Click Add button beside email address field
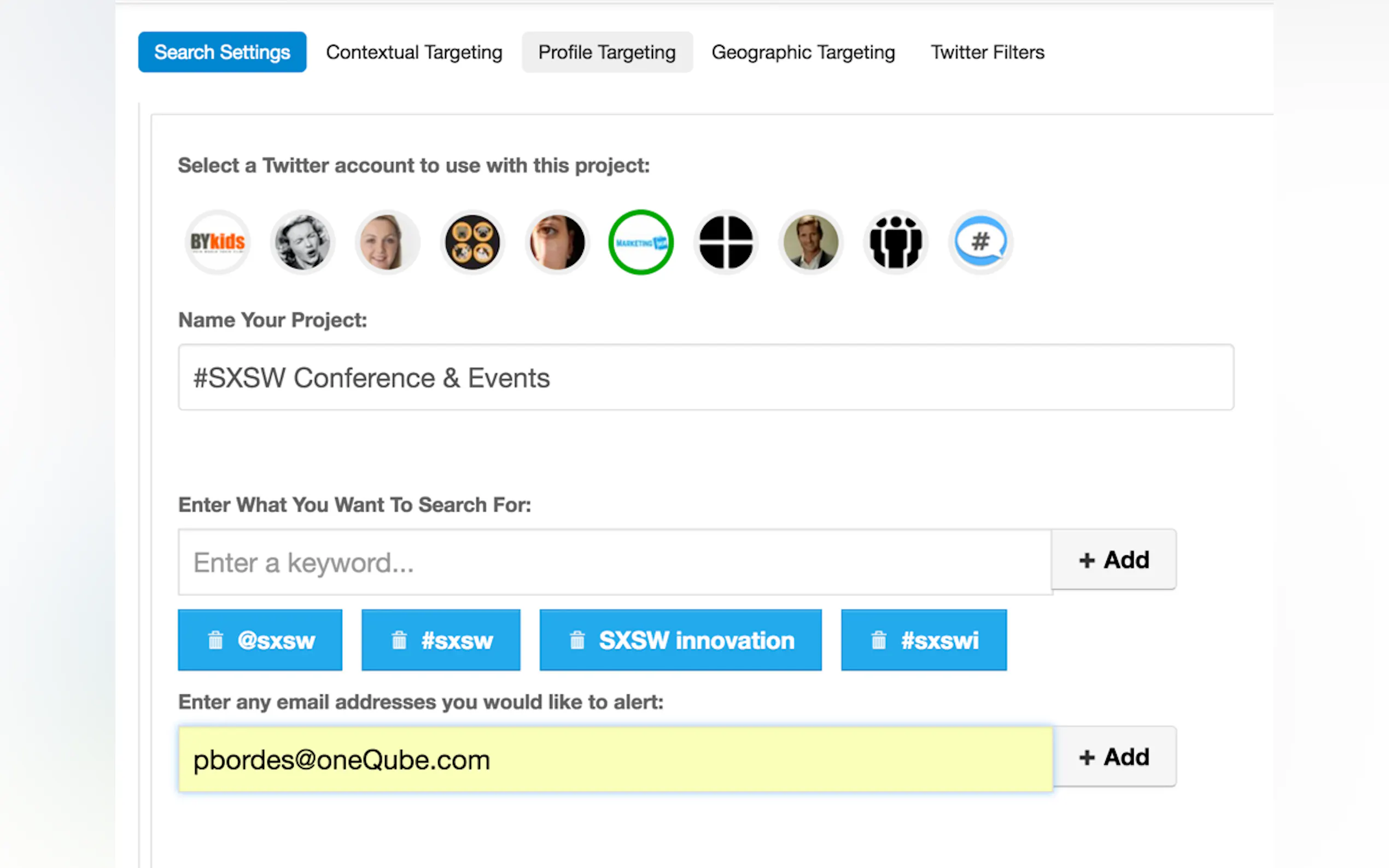The width and height of the screenshot is (1389, 868). coord(1113,757)
